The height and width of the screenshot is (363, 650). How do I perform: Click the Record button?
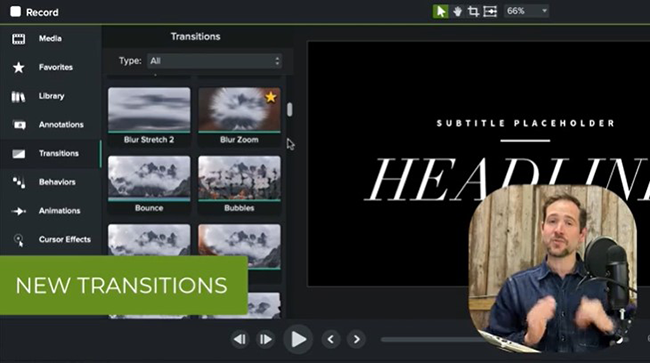click(34, 12)
